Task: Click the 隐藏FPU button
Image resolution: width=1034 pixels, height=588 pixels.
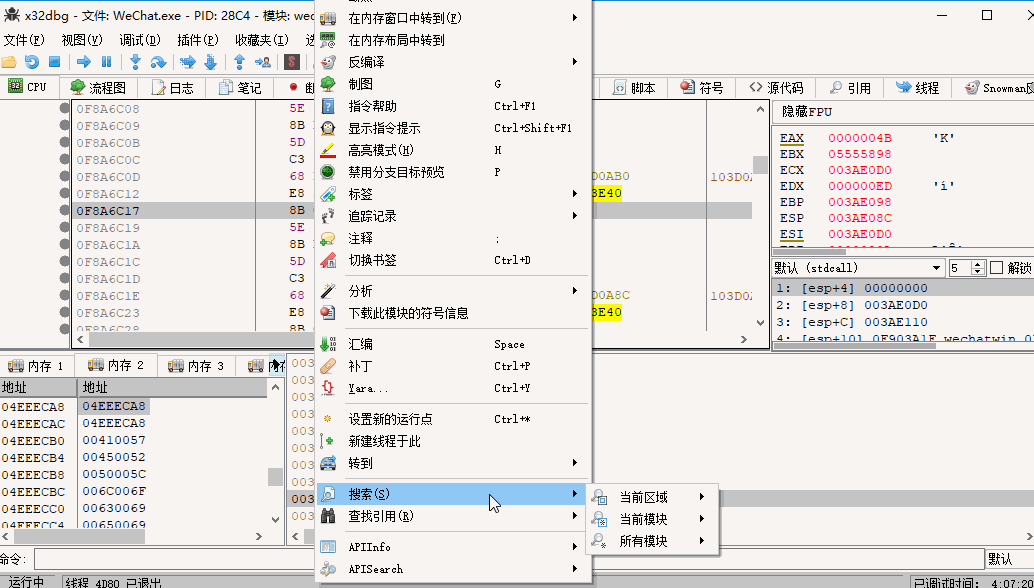Action: [806, 111]
